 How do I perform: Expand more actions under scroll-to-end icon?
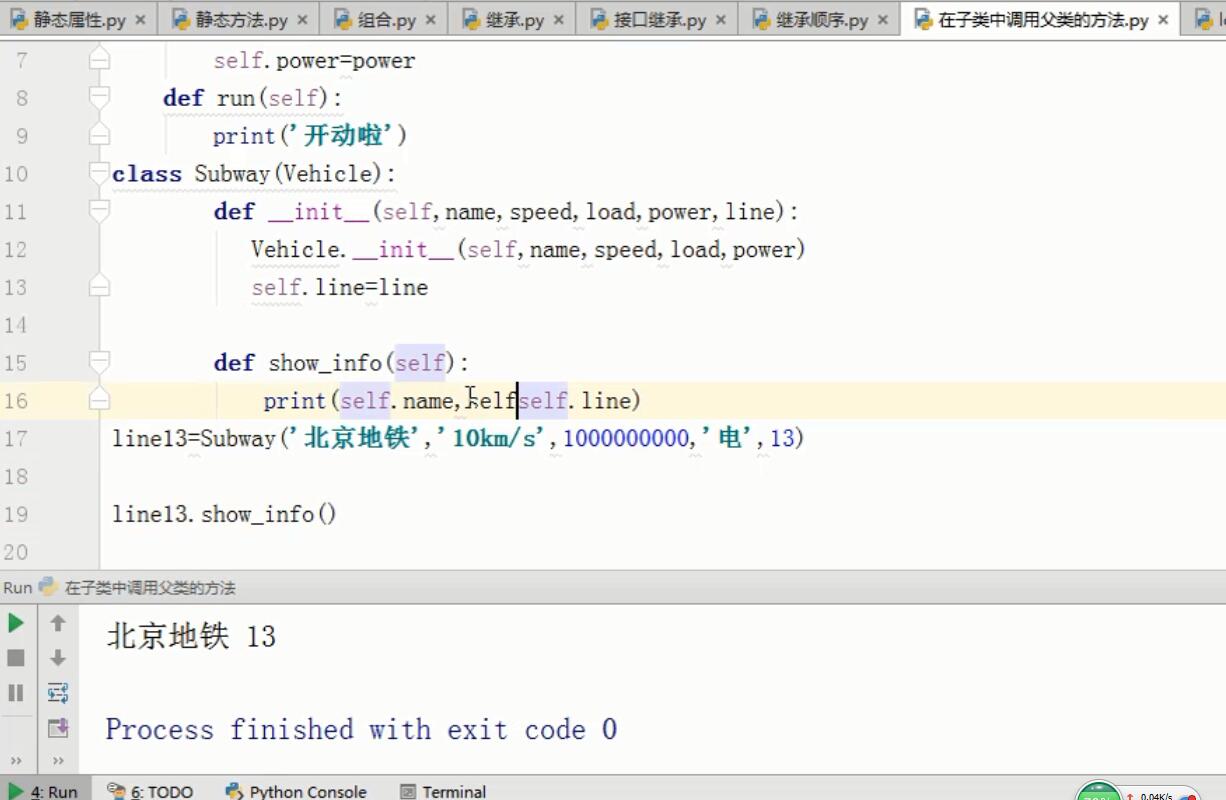click(58, 761)
